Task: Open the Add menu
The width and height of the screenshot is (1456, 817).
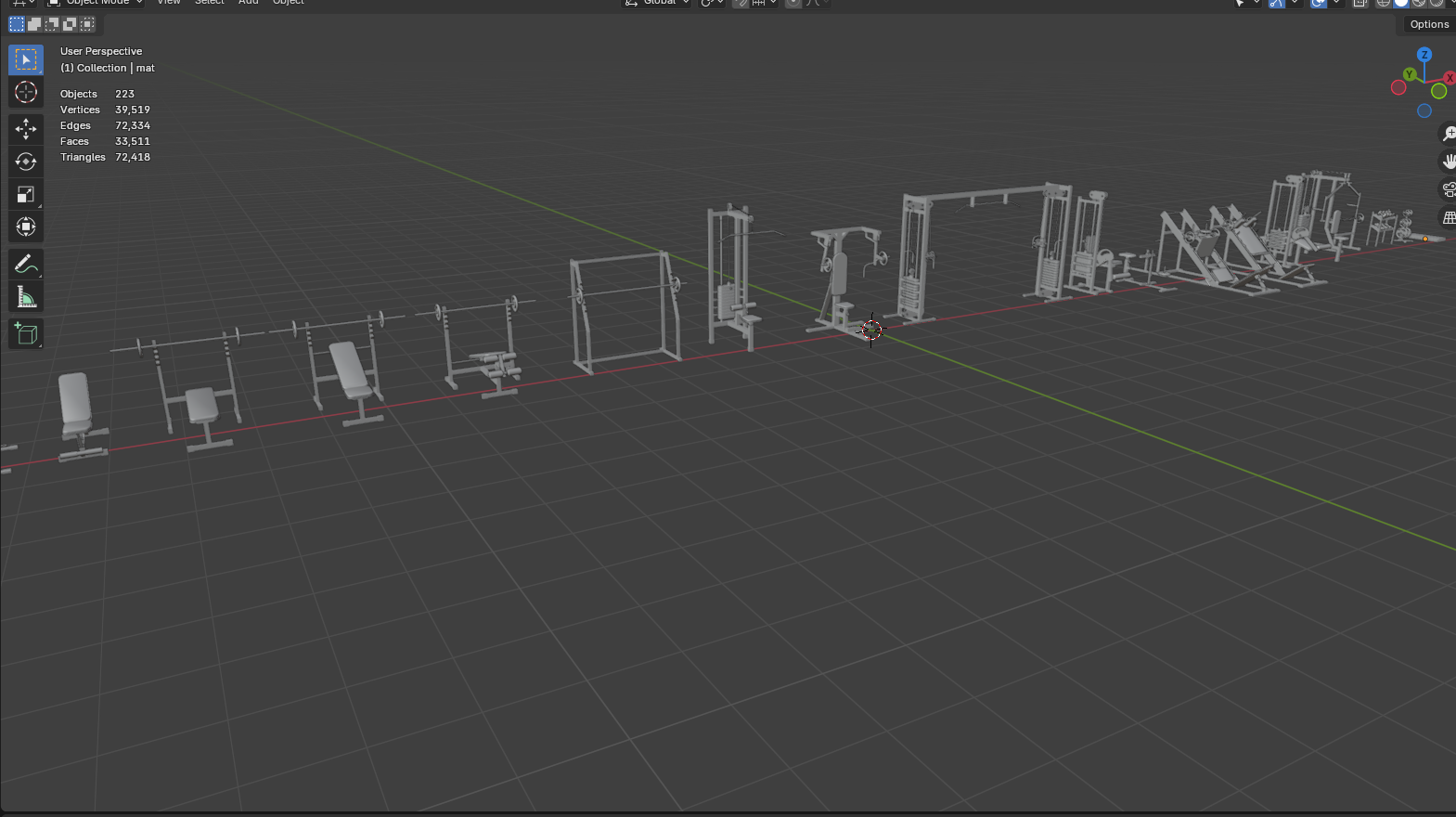Action: coord(249,3)
